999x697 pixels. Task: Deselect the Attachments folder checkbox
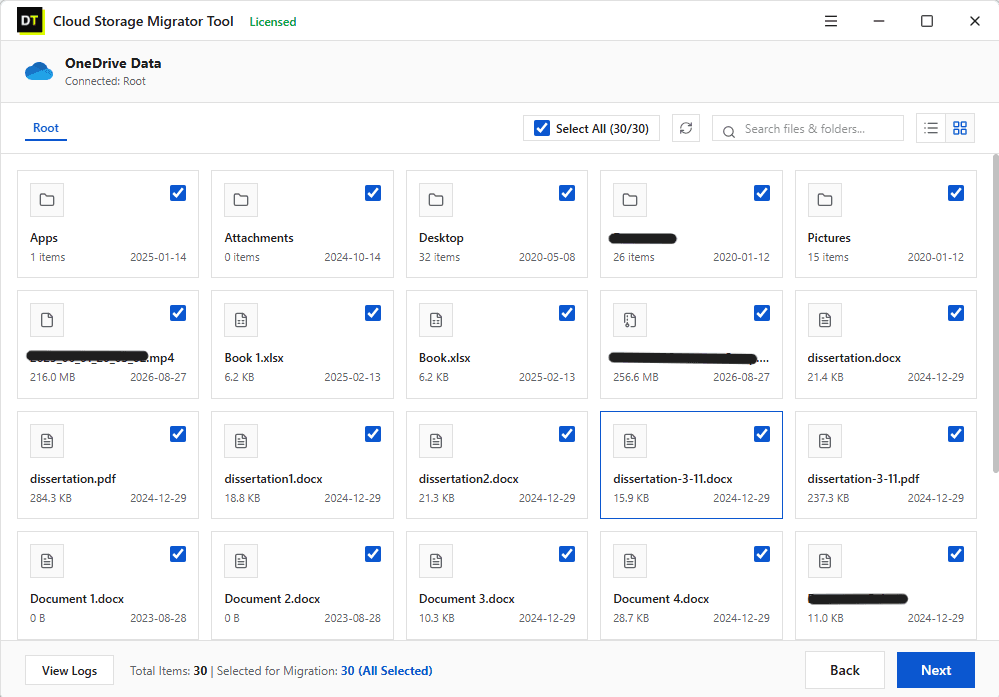[x=373, y=192]
